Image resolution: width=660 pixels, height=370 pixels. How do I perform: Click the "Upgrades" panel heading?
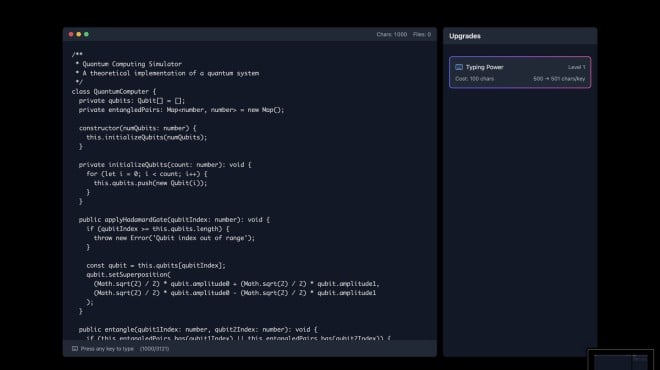coord(465,36)
